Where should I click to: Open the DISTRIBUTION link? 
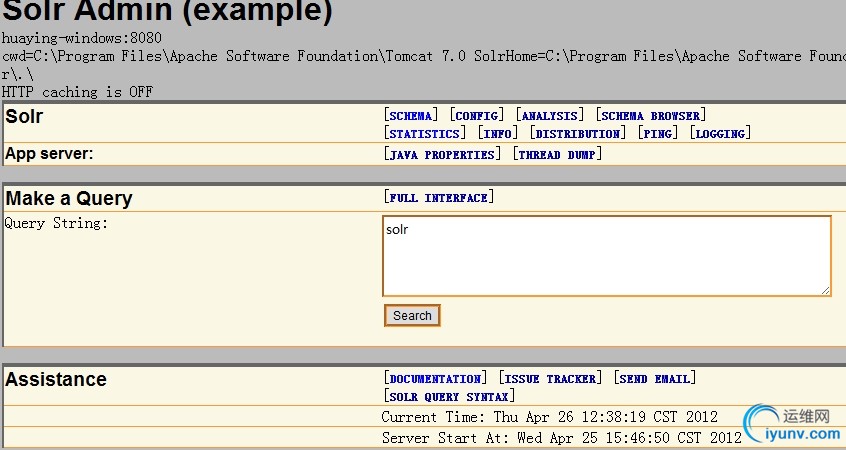click(x=577, y=133)
